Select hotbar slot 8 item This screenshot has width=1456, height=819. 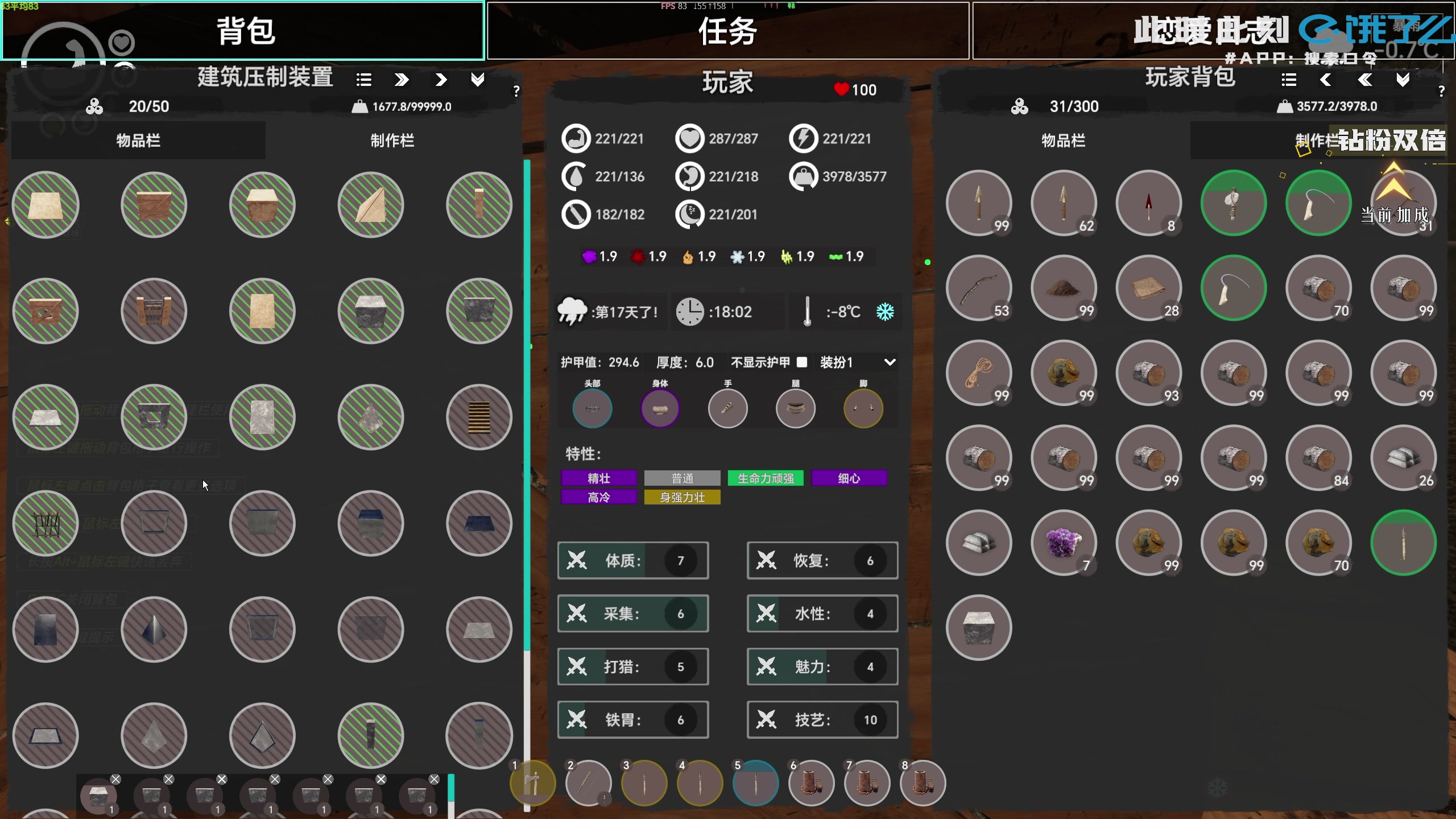point(923,783)
